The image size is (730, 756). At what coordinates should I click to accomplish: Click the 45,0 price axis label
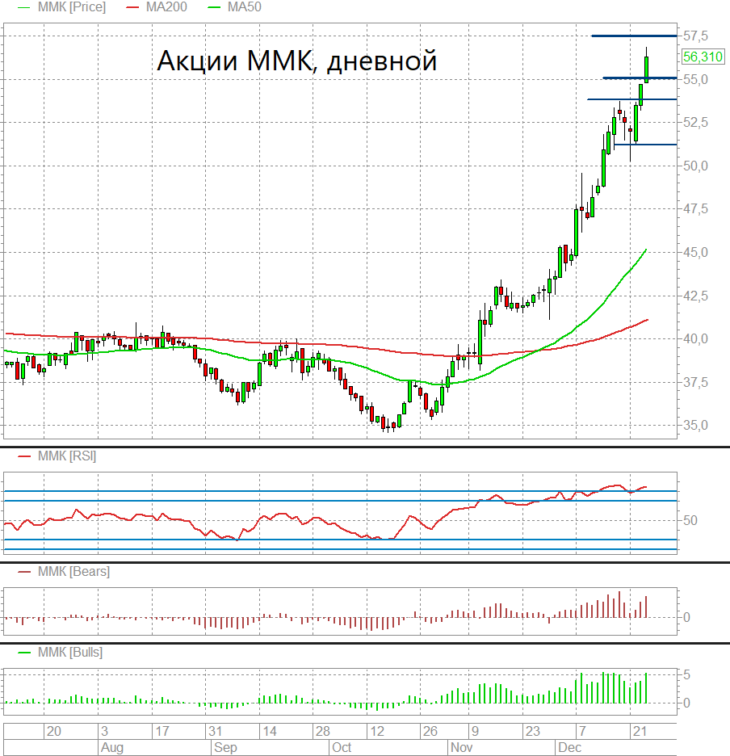(696, 252)
